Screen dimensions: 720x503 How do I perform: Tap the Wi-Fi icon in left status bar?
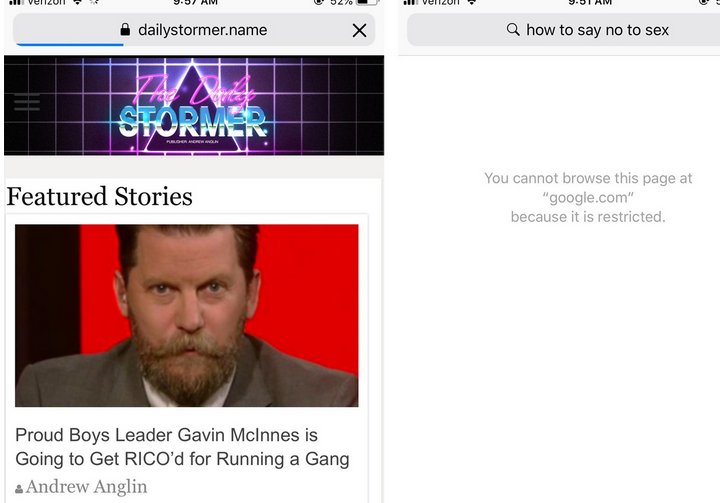point(78,2)
